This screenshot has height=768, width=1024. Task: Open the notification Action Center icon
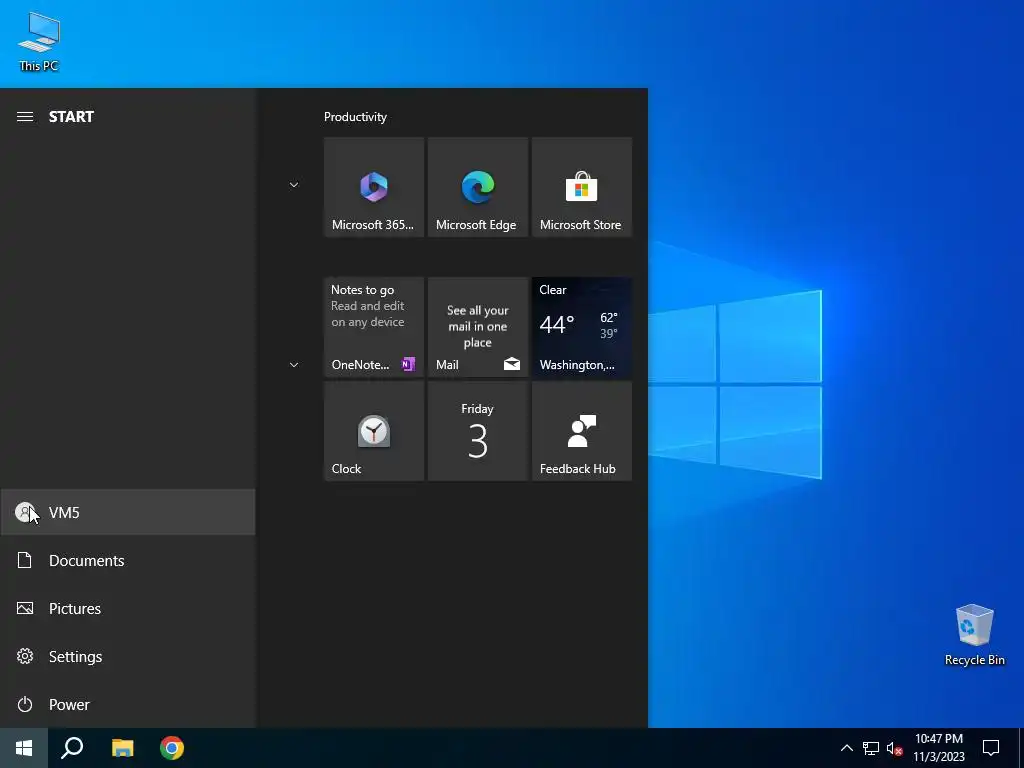point(991,748)
